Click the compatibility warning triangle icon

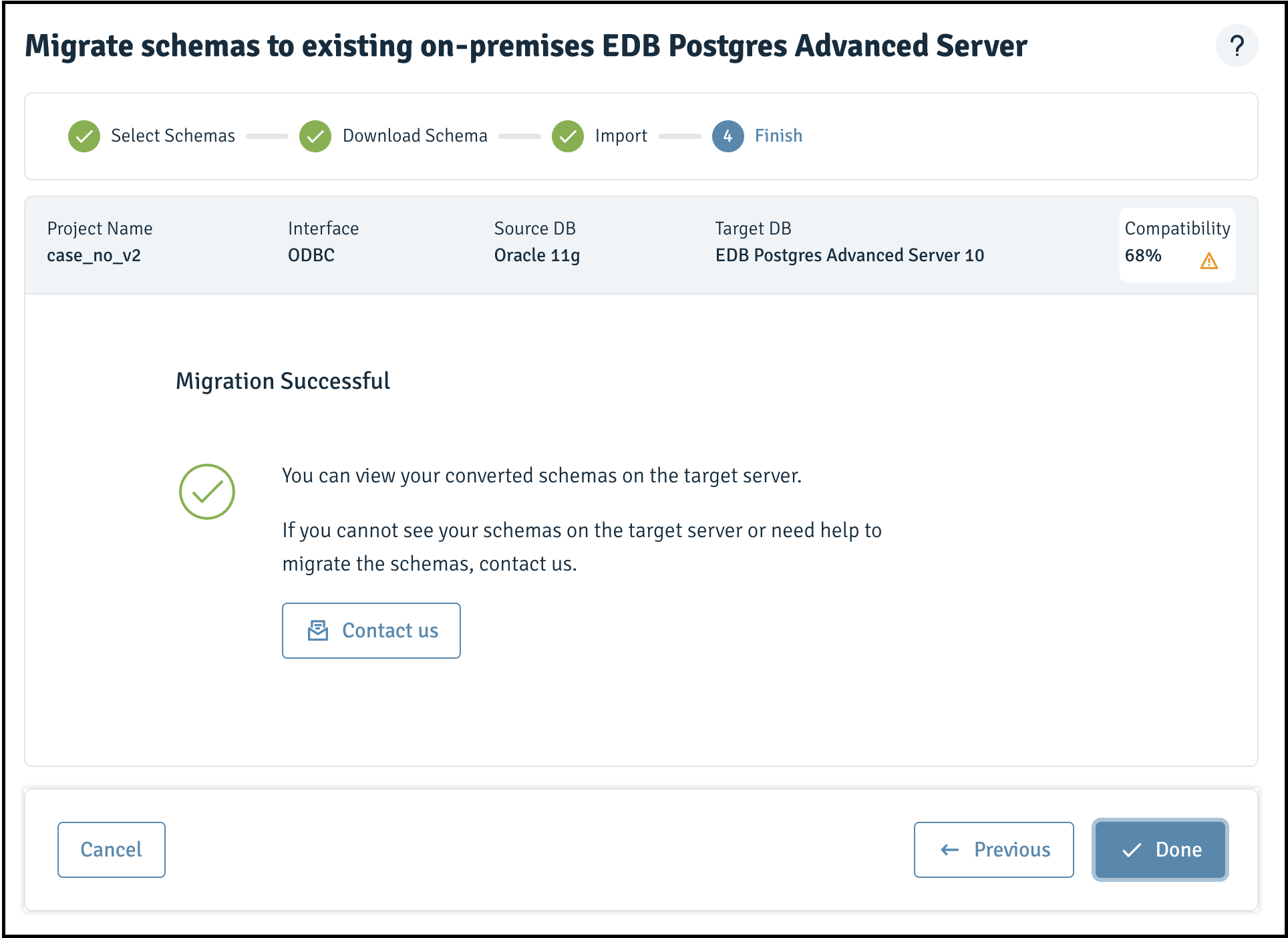click(x=1209, y=261)
